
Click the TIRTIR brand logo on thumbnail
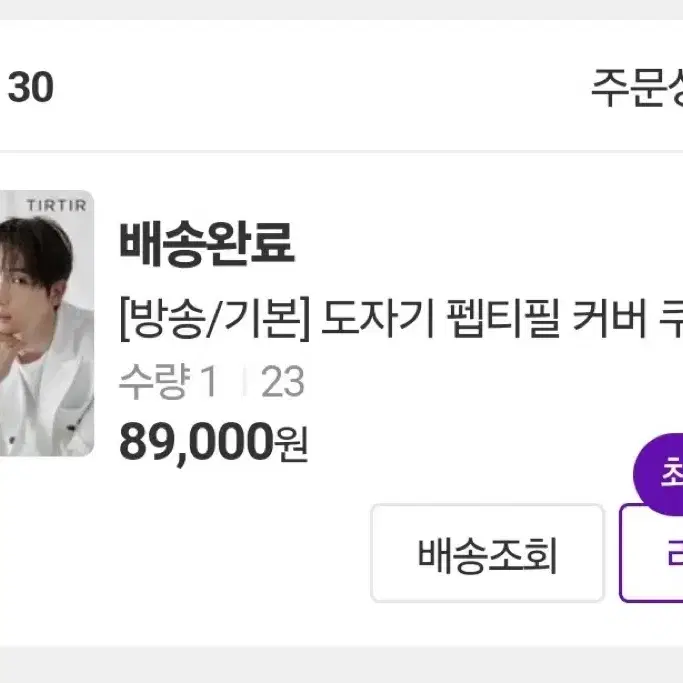point(56,205)
